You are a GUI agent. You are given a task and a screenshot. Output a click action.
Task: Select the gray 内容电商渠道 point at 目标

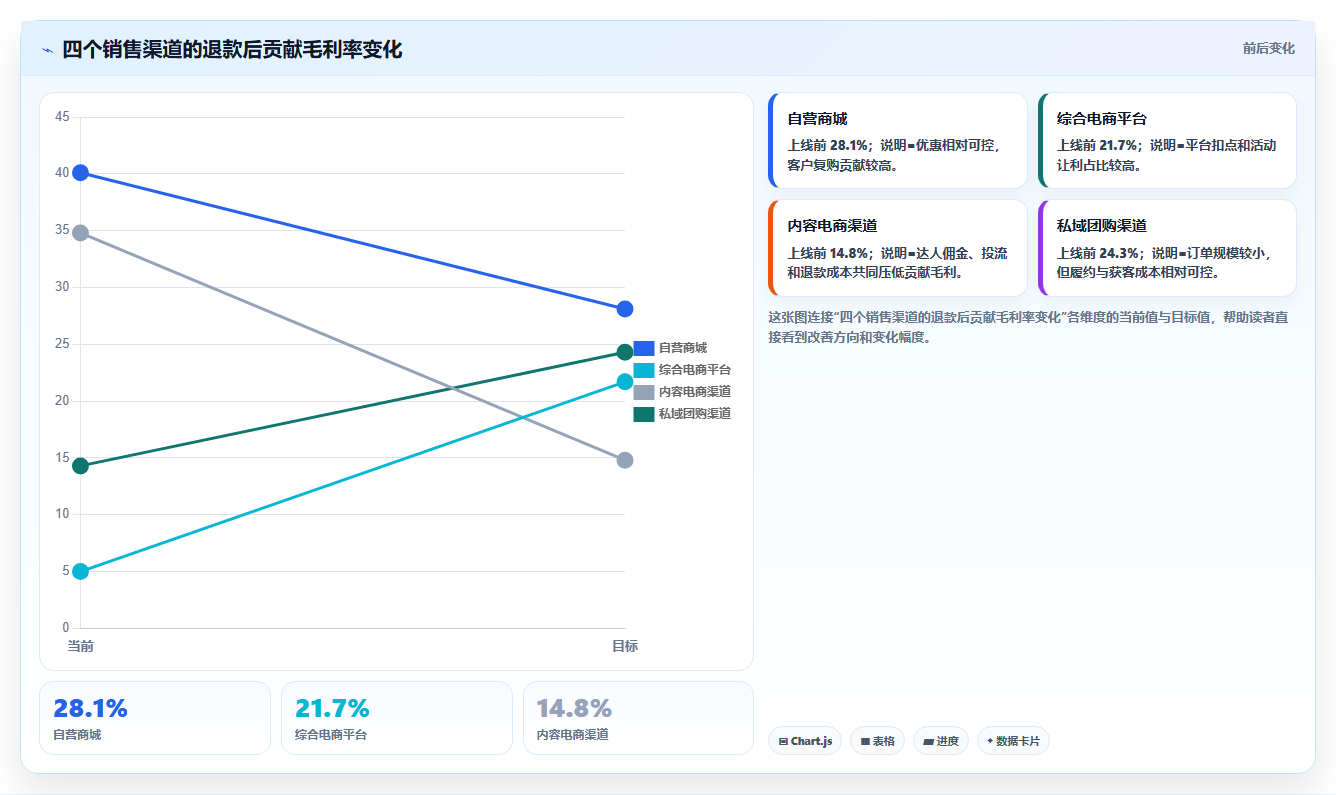tap(625, 460)
